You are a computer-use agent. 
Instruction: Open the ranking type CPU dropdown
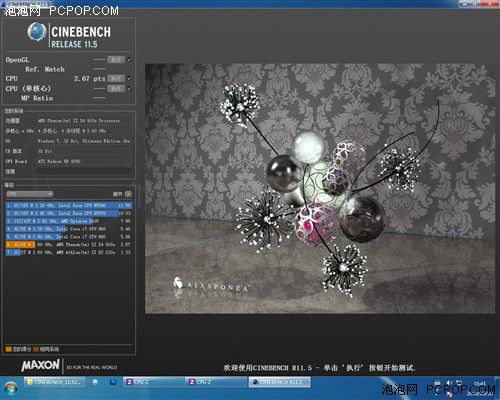click(x=30, y=194)
